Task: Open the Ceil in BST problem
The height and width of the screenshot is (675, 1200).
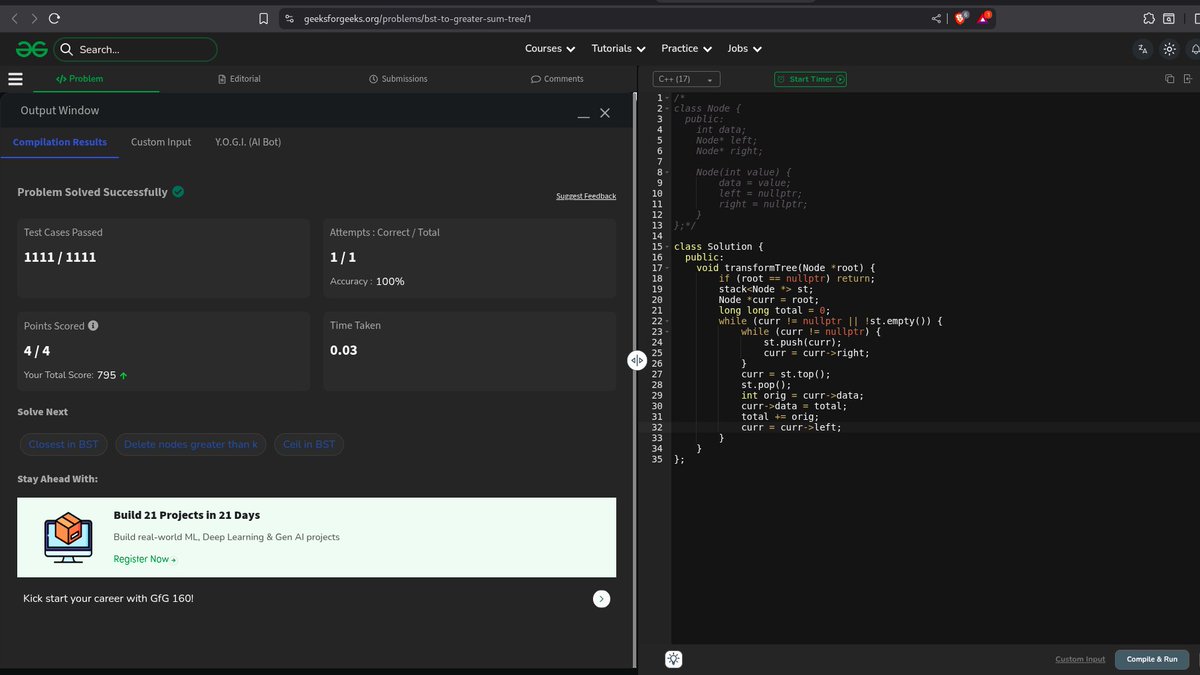Action: pos(309,444)
